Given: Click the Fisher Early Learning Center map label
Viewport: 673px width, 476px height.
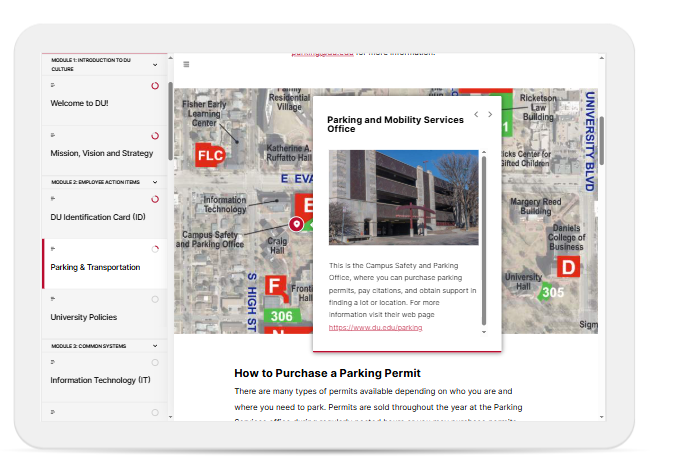Looking at the screenshot, I should click(204, 113).
